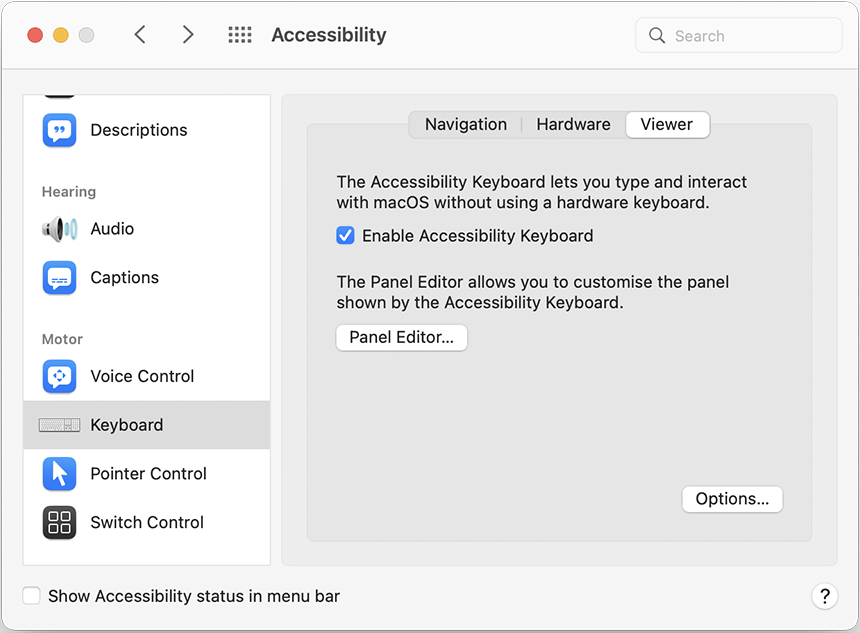Select the Viewer tab

click(x=667, y=124)
